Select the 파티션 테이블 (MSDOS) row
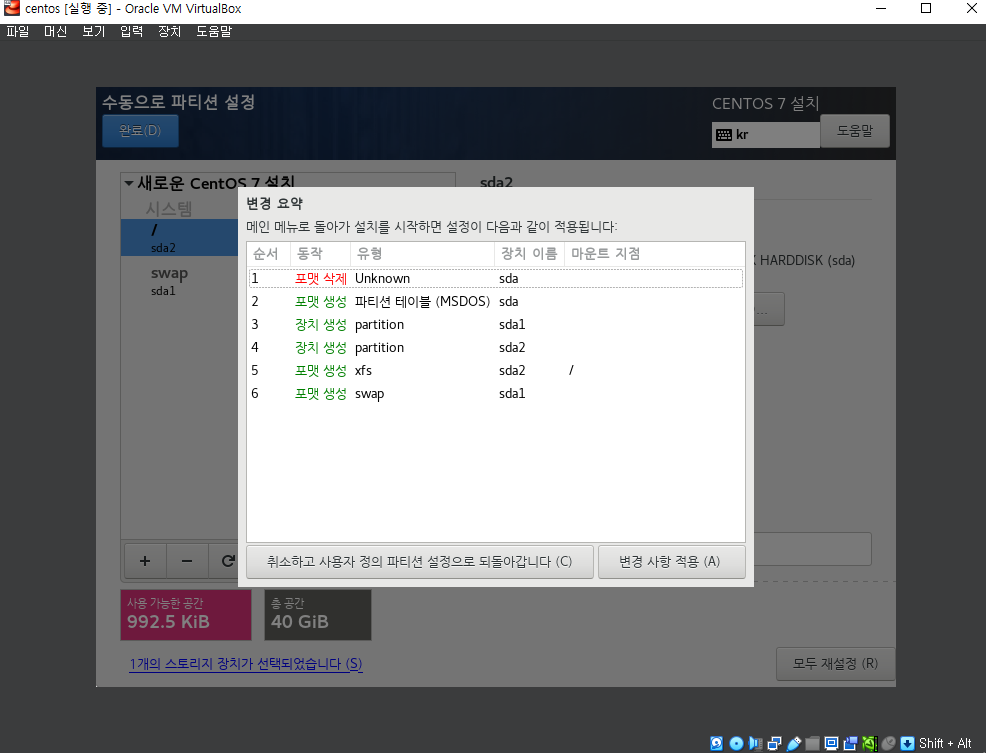The image size is (986, 753). pyautogui.click(x=496, y=301)
